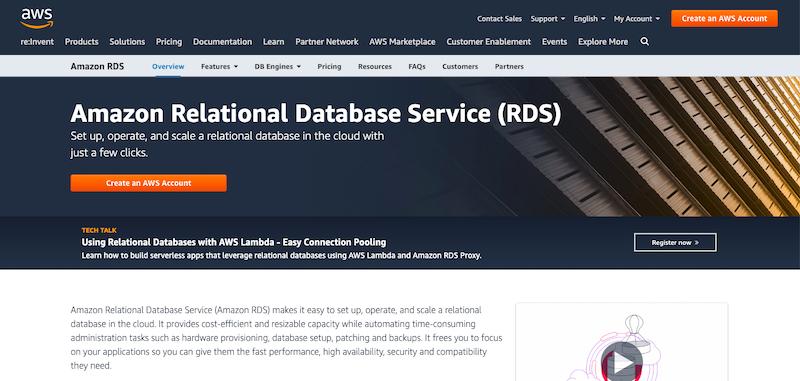Click the TECH TALK label
This screenshot has width=800, height=381.
99,230
